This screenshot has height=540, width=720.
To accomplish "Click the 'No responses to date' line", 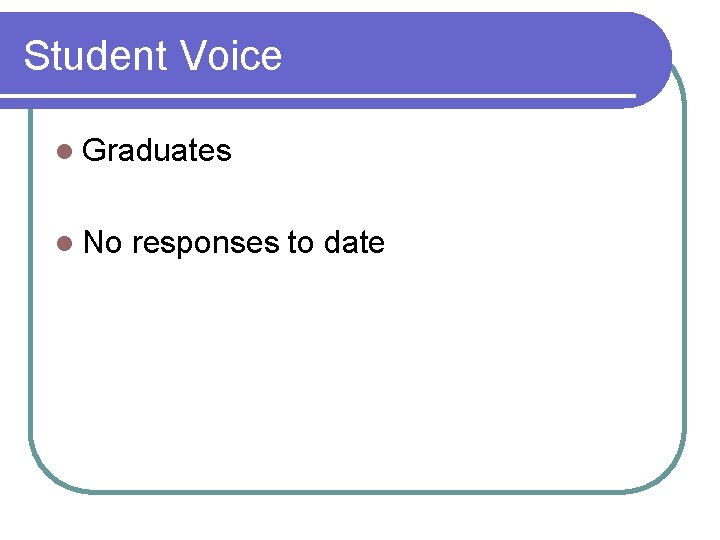I will pyautogui.click(x=234, y=243).
